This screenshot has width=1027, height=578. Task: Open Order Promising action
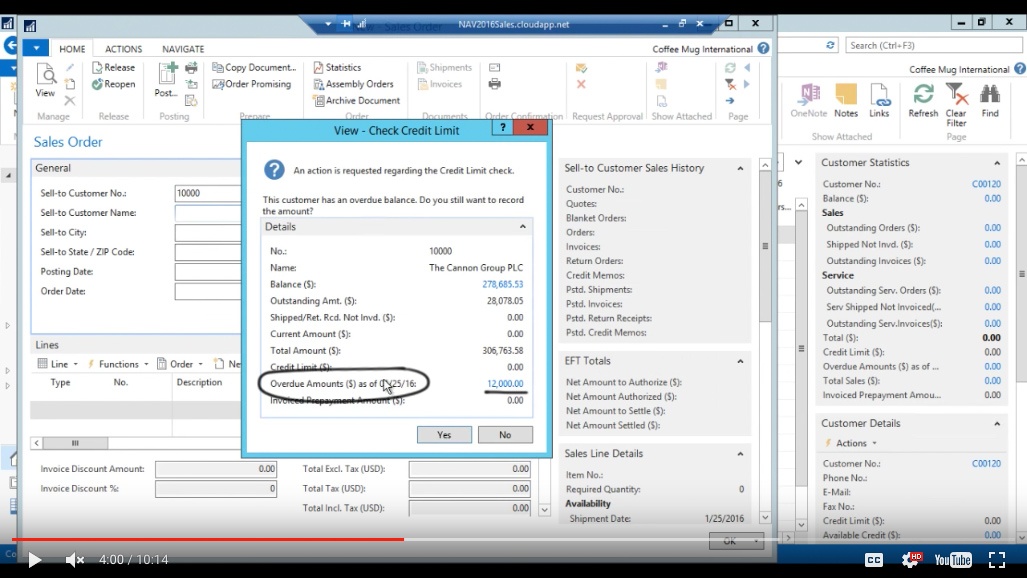pyautogui.click(x=252, y=84)
